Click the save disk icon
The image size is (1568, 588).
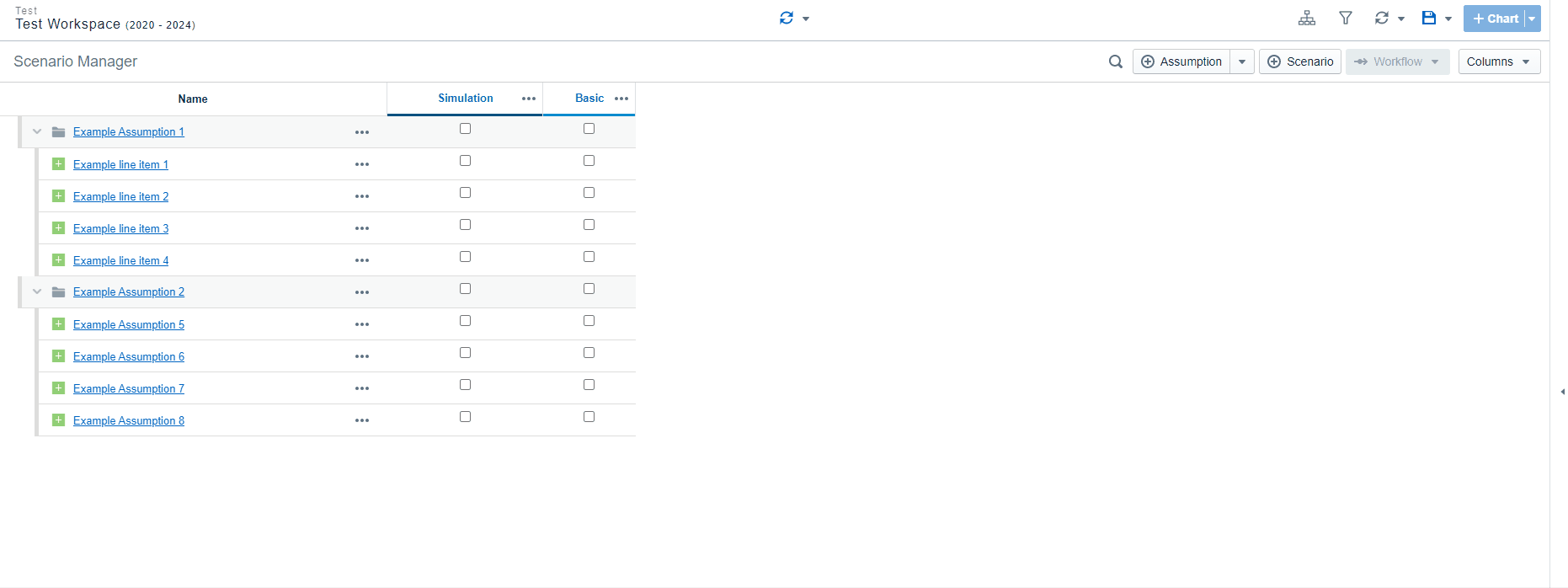1429,18
